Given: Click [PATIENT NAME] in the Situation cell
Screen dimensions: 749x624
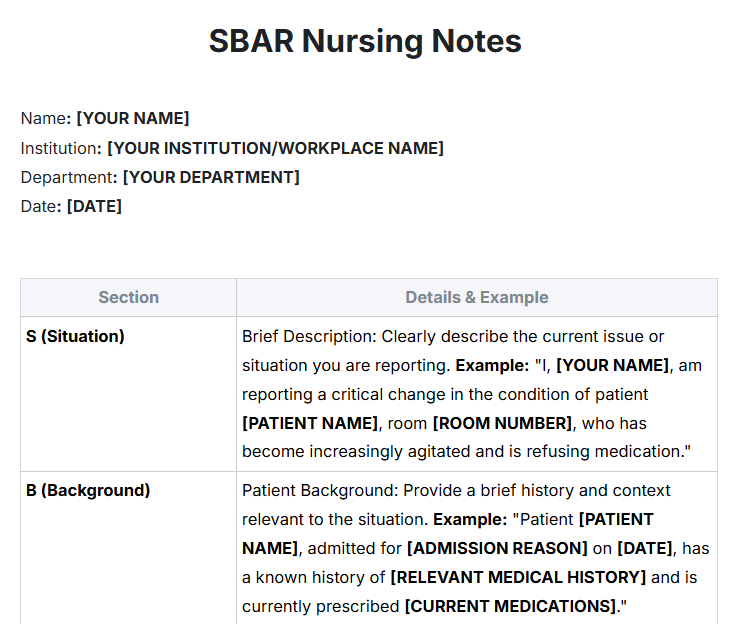Looking at the screenshot, I should pyautogui.click(x=310, y=423).
